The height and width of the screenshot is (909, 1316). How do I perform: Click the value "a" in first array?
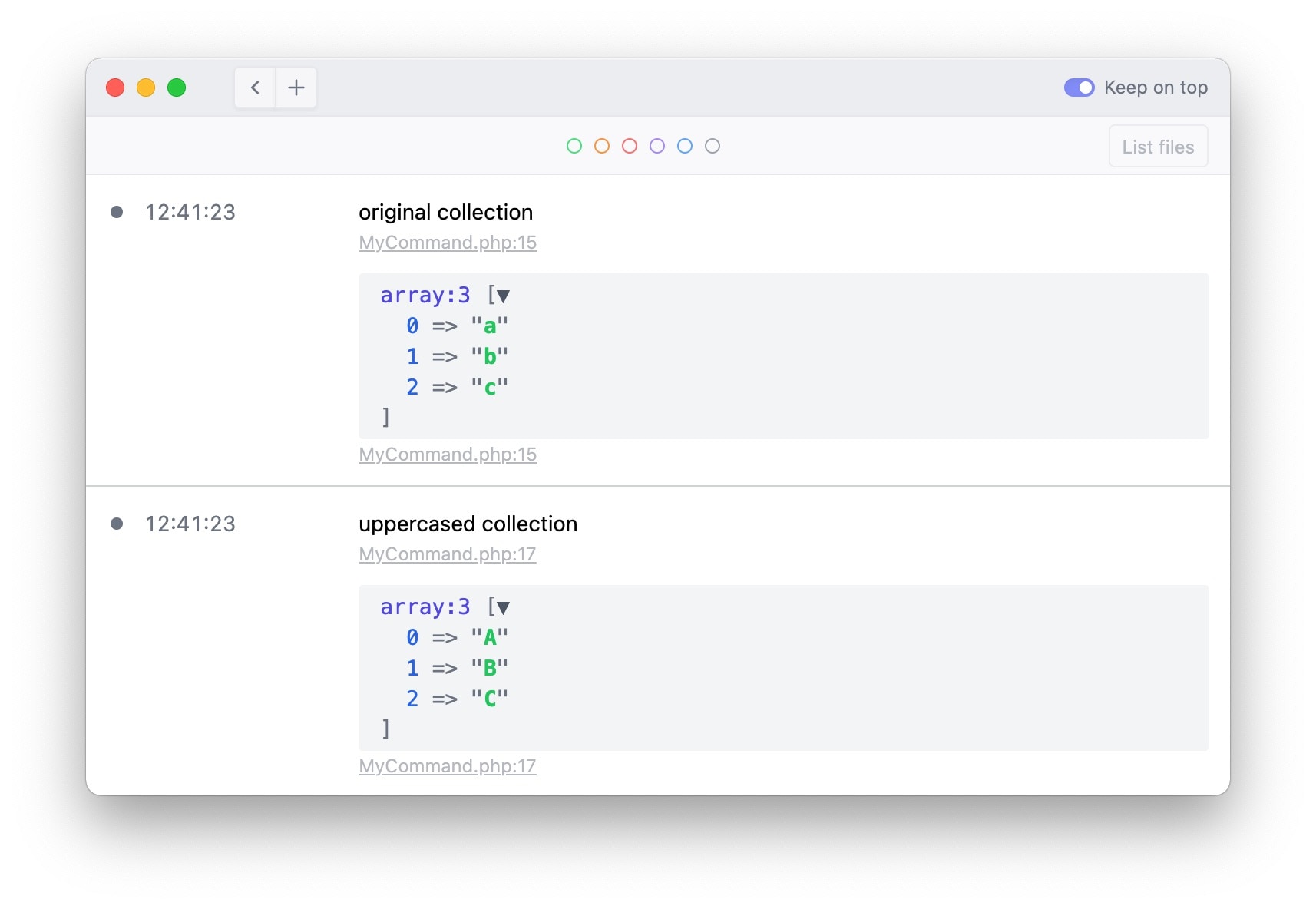(x=489, y=326)
